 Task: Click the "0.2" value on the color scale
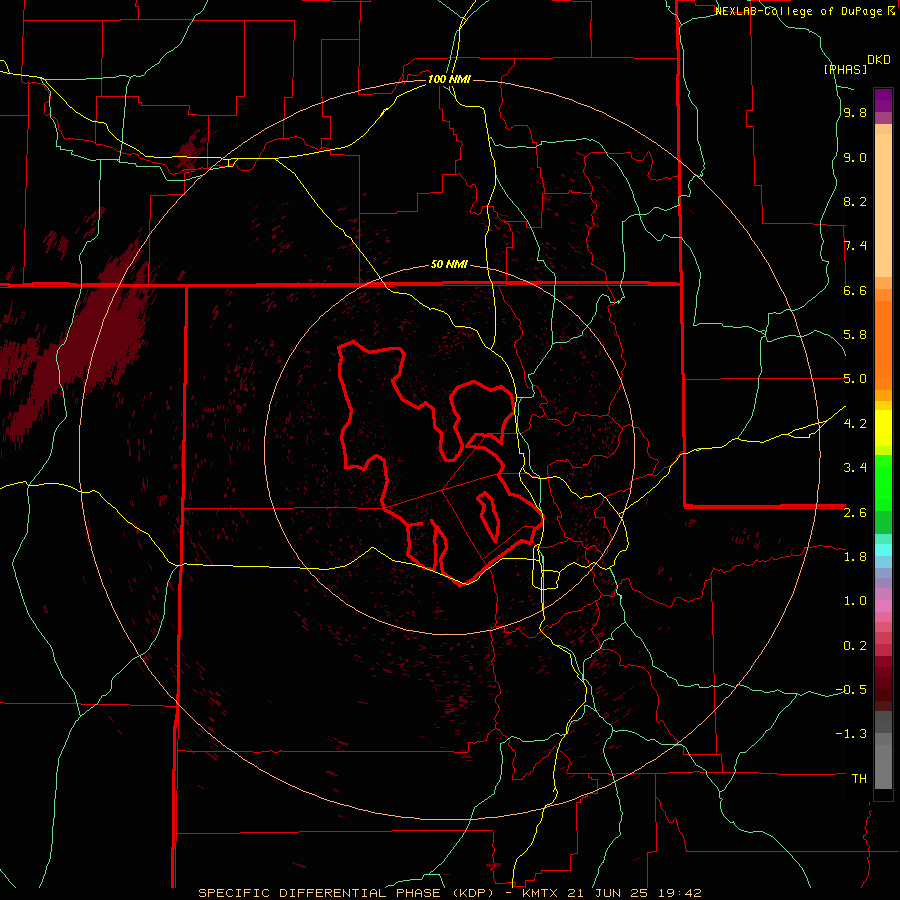point(855,646)
